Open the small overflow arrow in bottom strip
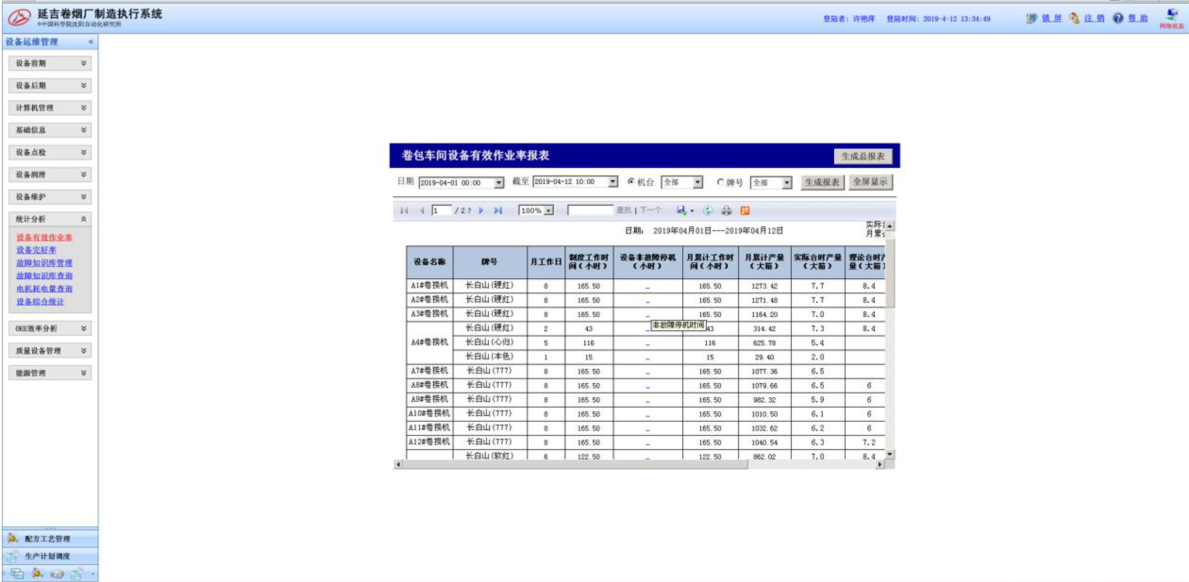Viewport: 1189px width, 582px height. tap(93, 574)
